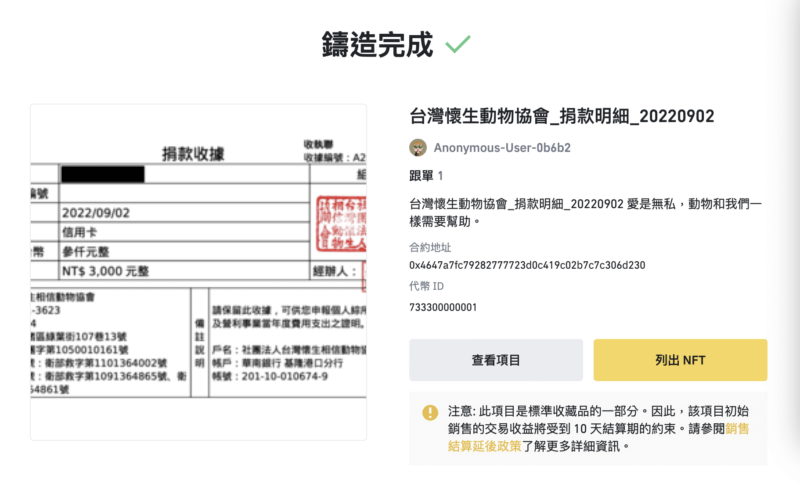Click the 跟單 1 count

(x=426, y=176)
